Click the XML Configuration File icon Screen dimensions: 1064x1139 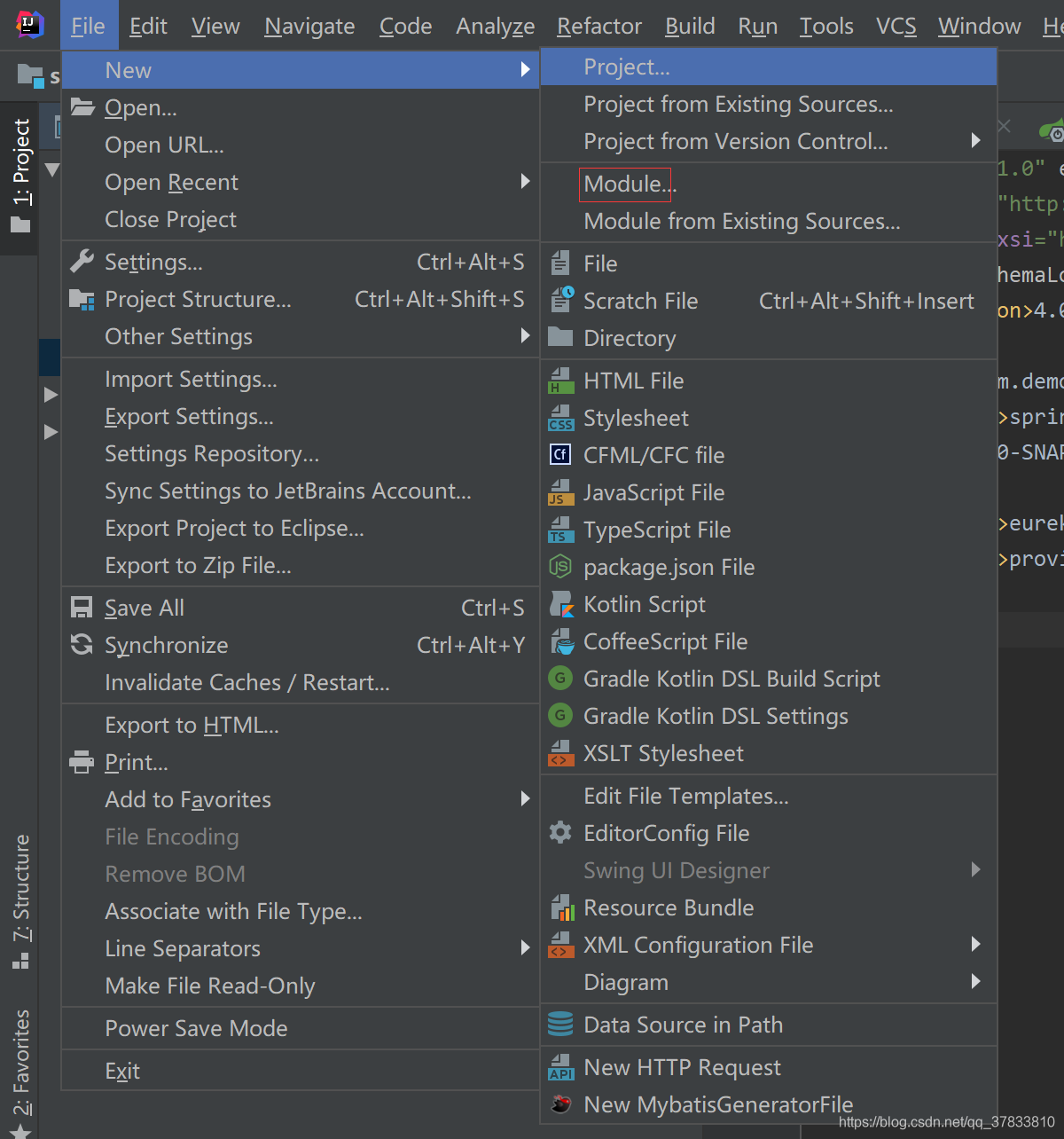pos(560,945)
